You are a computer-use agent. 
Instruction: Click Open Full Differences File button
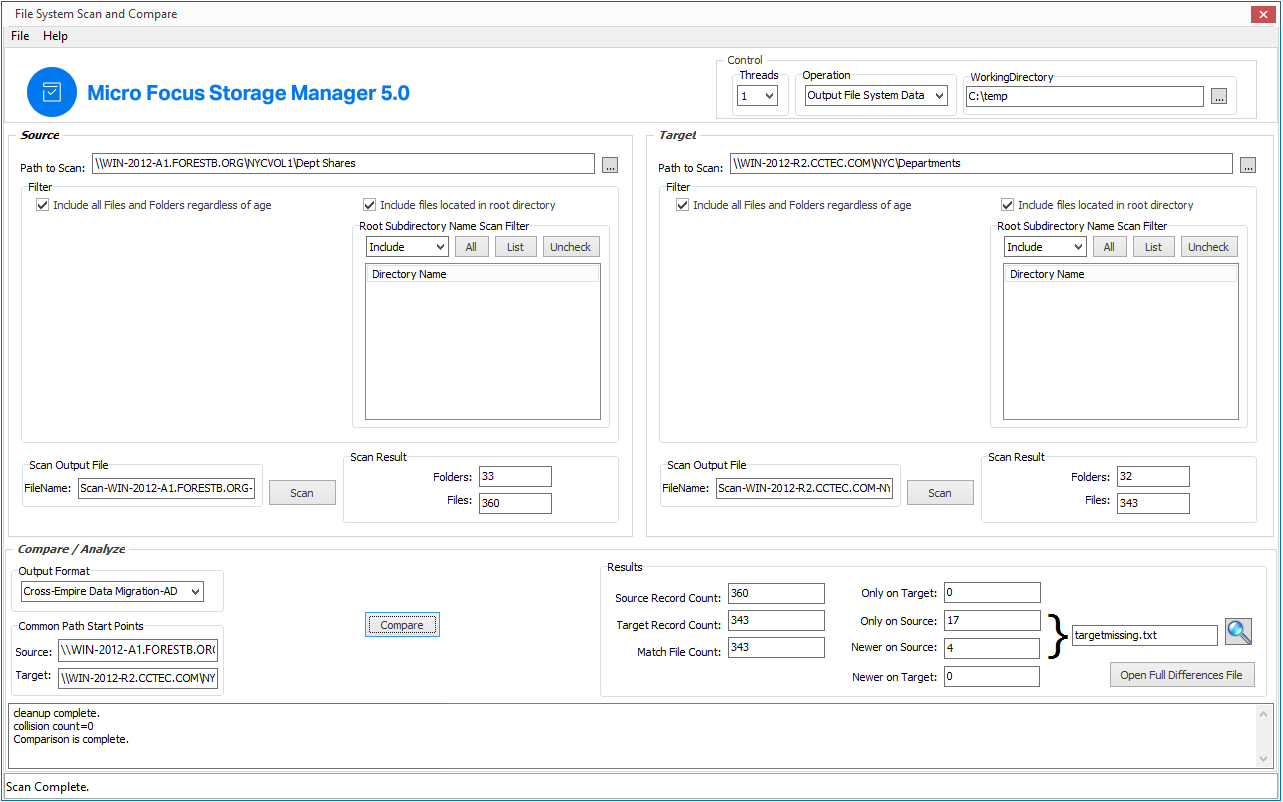(1181, 675)
